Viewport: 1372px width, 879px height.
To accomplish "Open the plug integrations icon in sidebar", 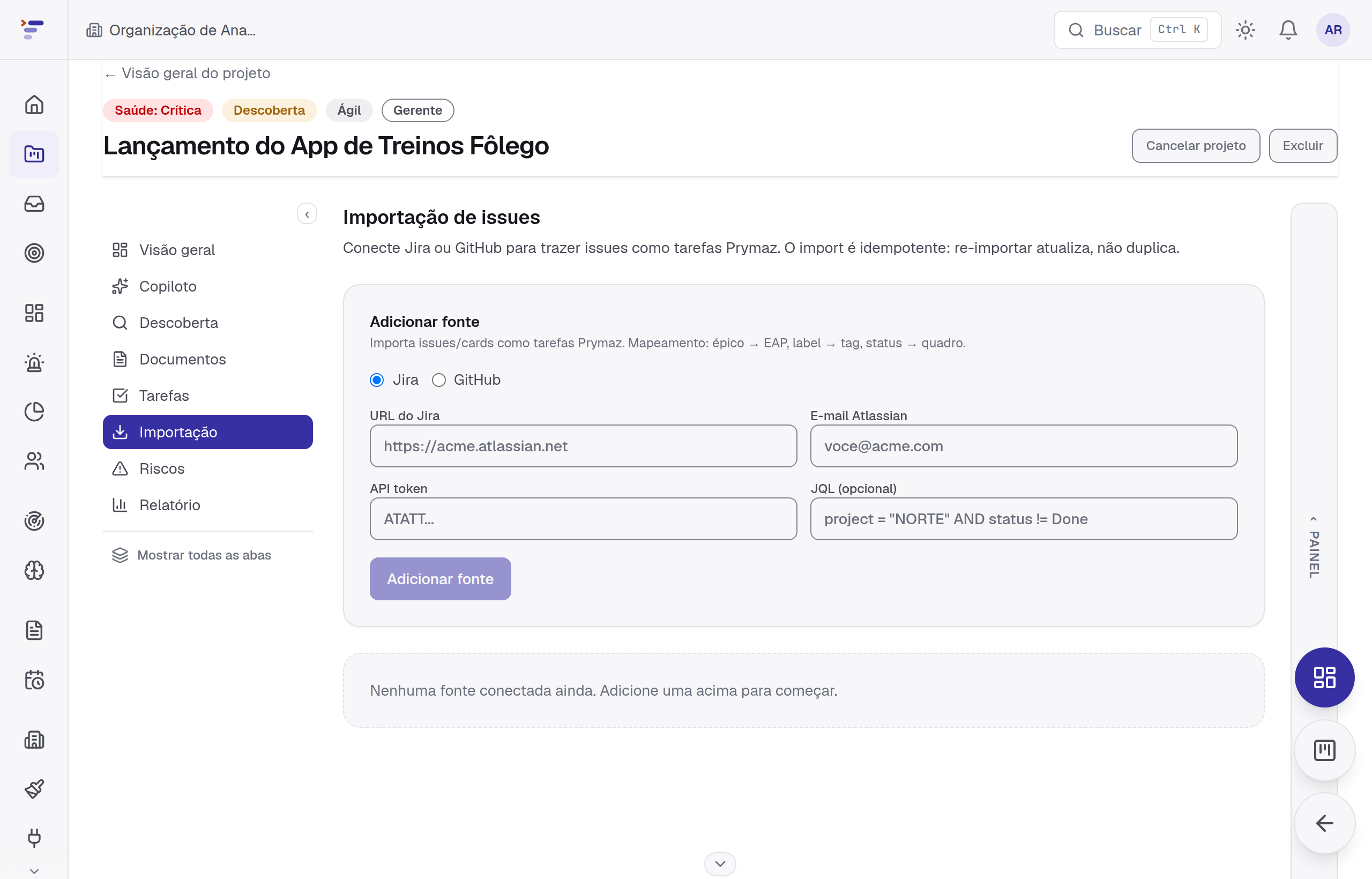I will coord(34,838).
